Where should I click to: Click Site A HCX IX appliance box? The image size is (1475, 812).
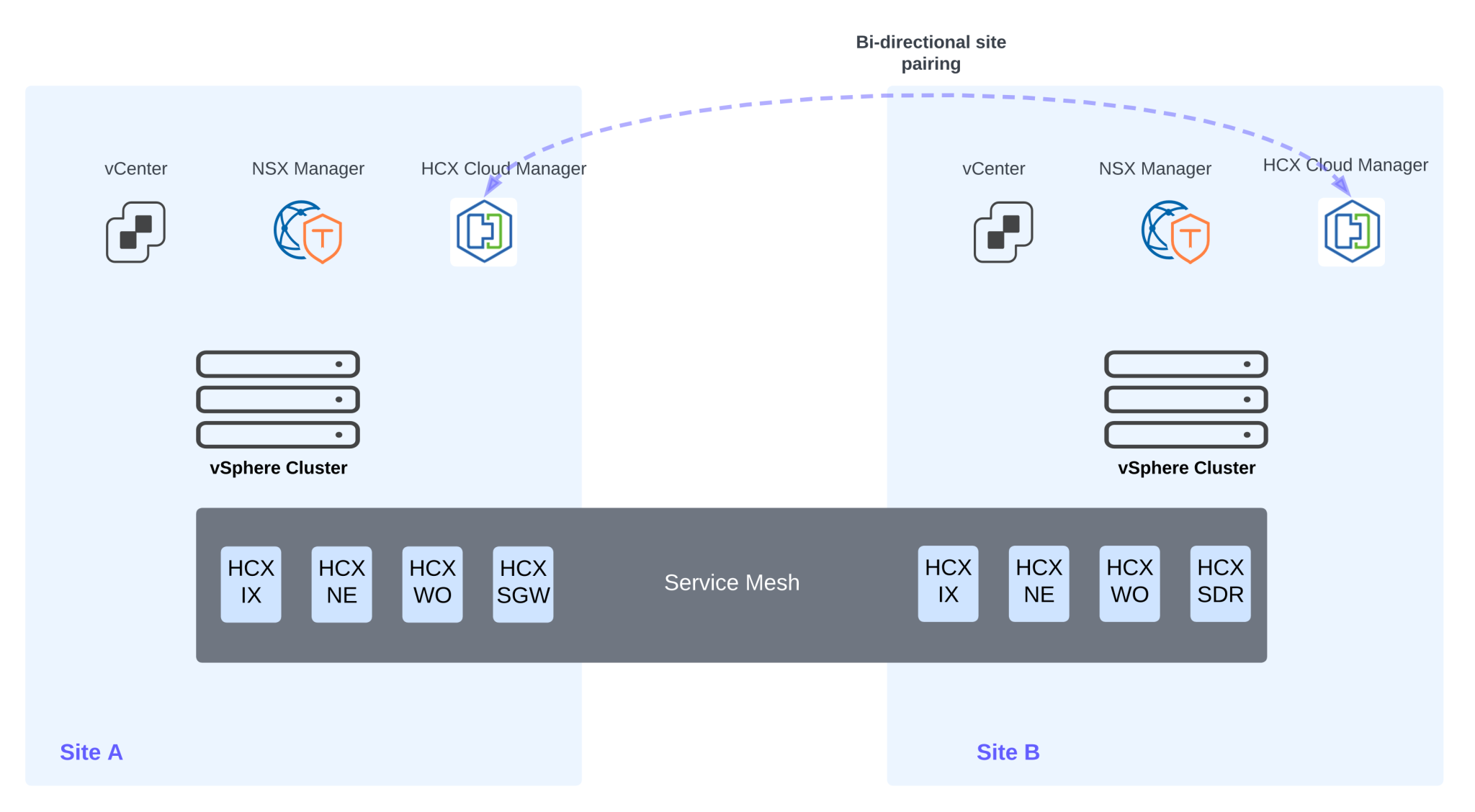pyautogui.click(x=251, y=583)
